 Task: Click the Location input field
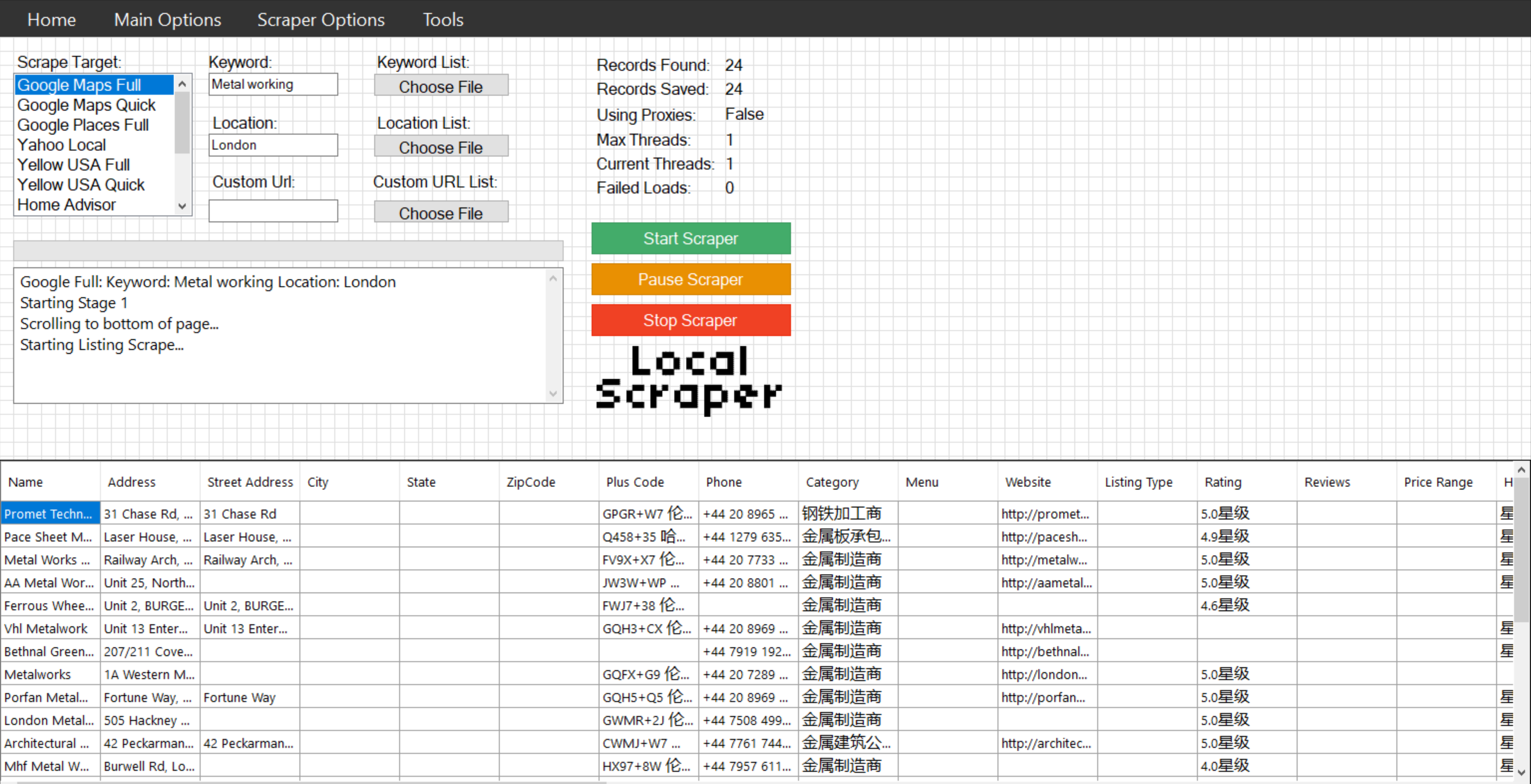[273, 145]
